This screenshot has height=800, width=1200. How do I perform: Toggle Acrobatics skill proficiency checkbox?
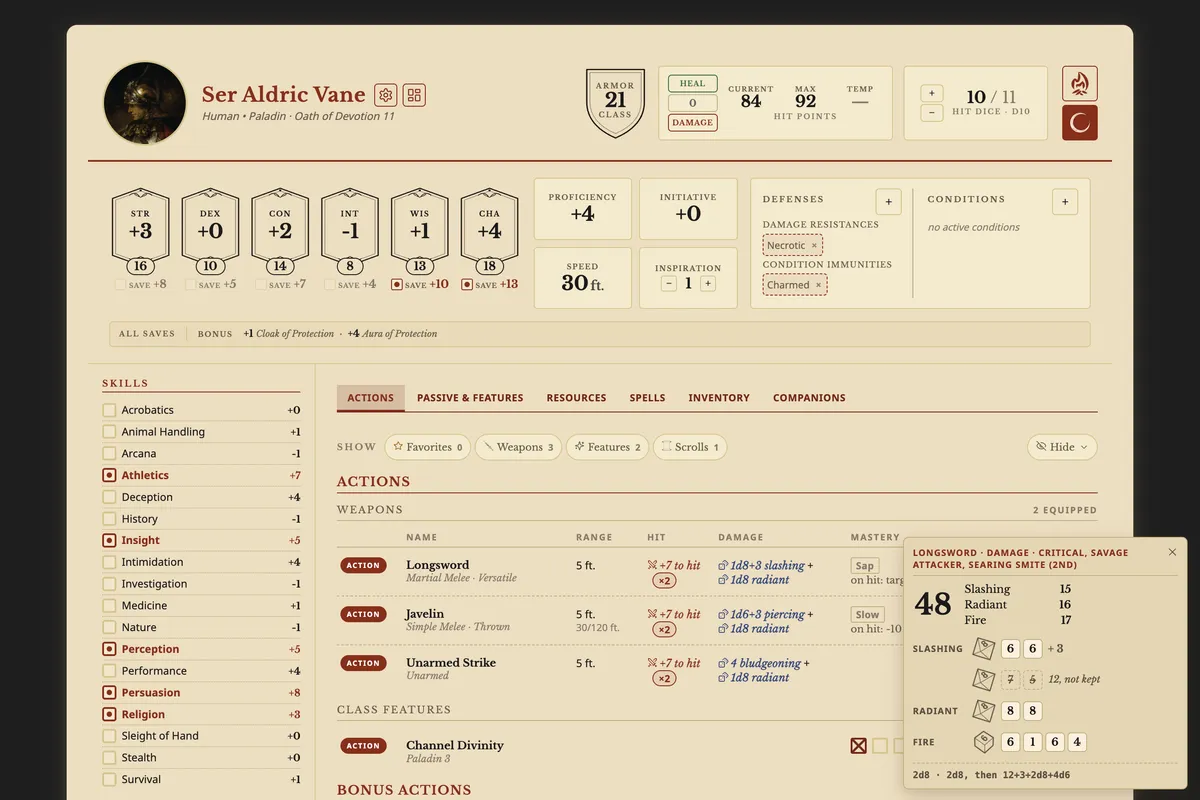(x=109, y=410)
